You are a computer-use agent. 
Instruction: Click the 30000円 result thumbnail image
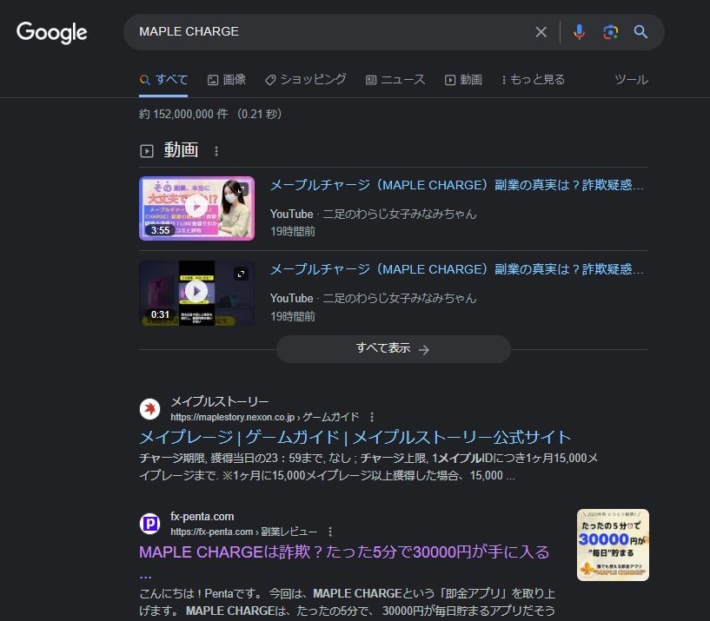tap(613, 545)
